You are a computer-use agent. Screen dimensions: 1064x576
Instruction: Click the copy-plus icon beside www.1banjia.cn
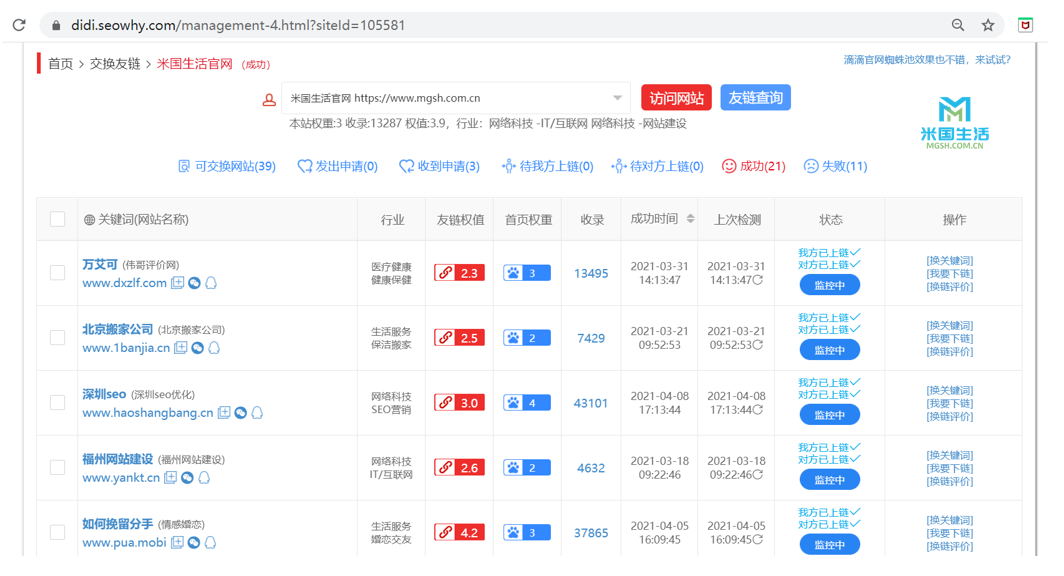[180, 348]
